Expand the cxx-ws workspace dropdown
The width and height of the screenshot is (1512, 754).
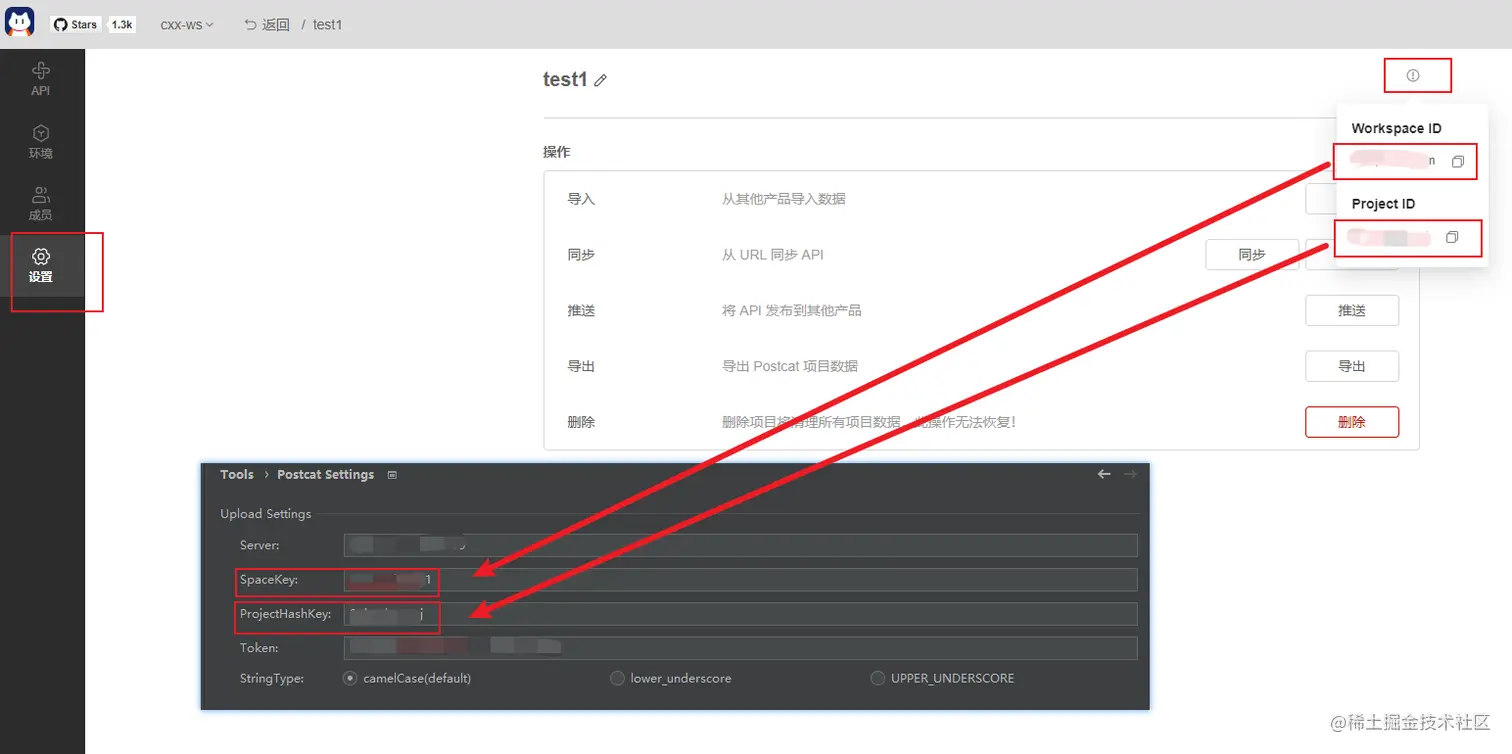(187, 24)
